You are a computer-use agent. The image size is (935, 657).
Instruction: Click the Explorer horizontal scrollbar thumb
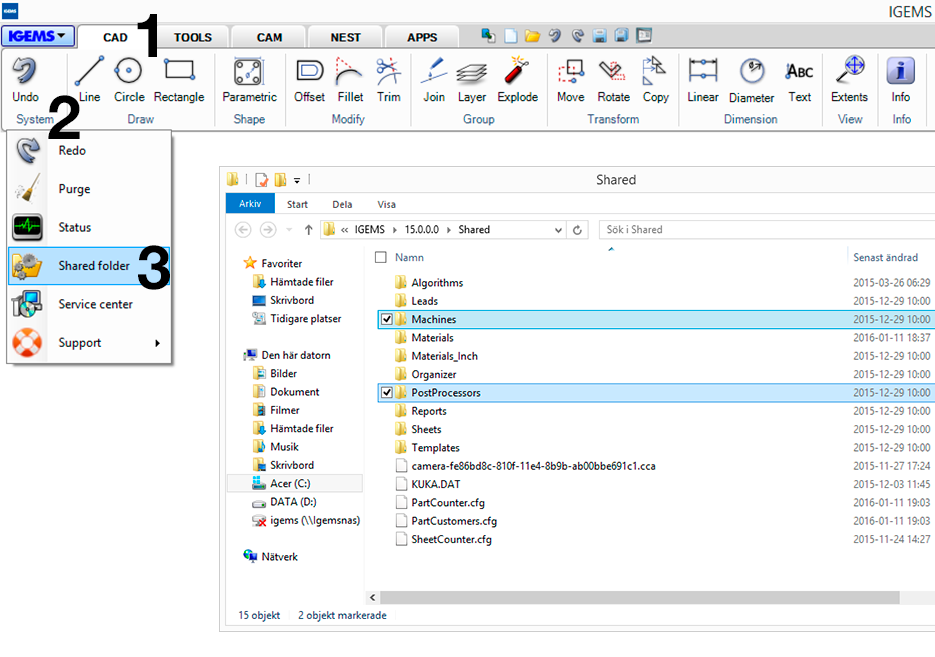640,597
